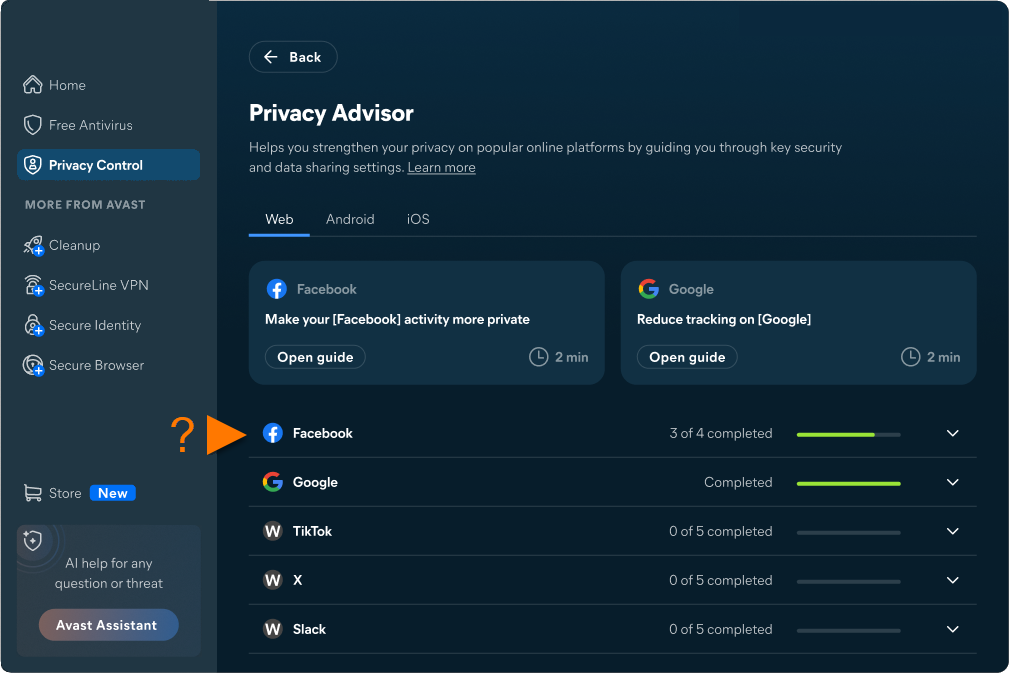Image resolution: width=1009 pixels, height=673 pixels.
Task: Click '0 of 5 completed' on TikTok row
Action: 721,531
